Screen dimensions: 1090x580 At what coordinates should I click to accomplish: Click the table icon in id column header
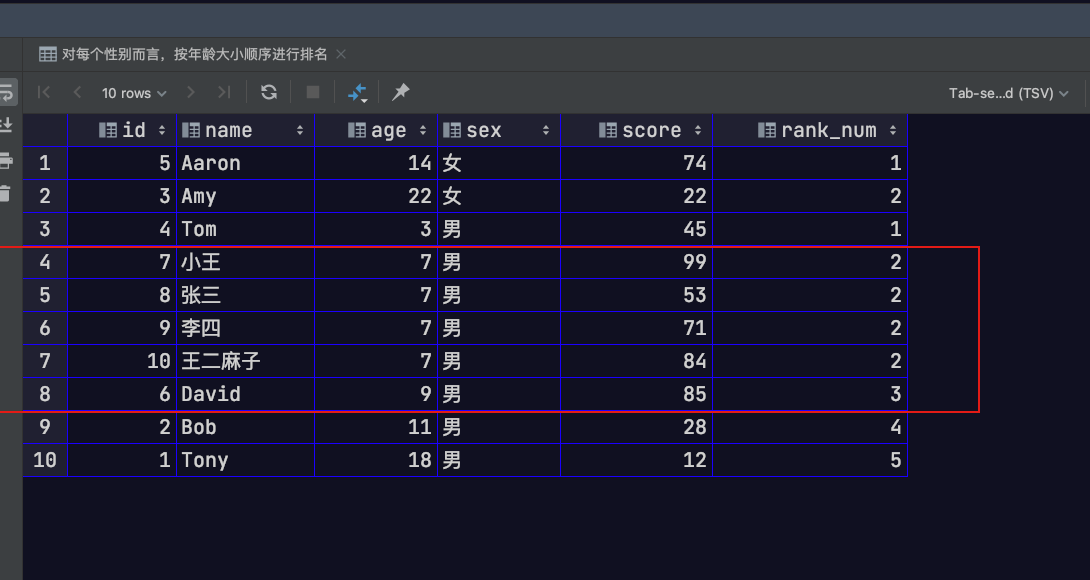coord(108,130)
